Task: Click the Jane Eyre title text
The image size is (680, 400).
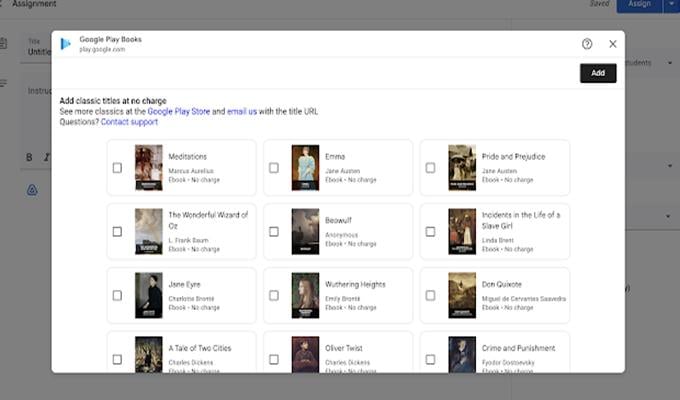Action: [x=184, y=285]
